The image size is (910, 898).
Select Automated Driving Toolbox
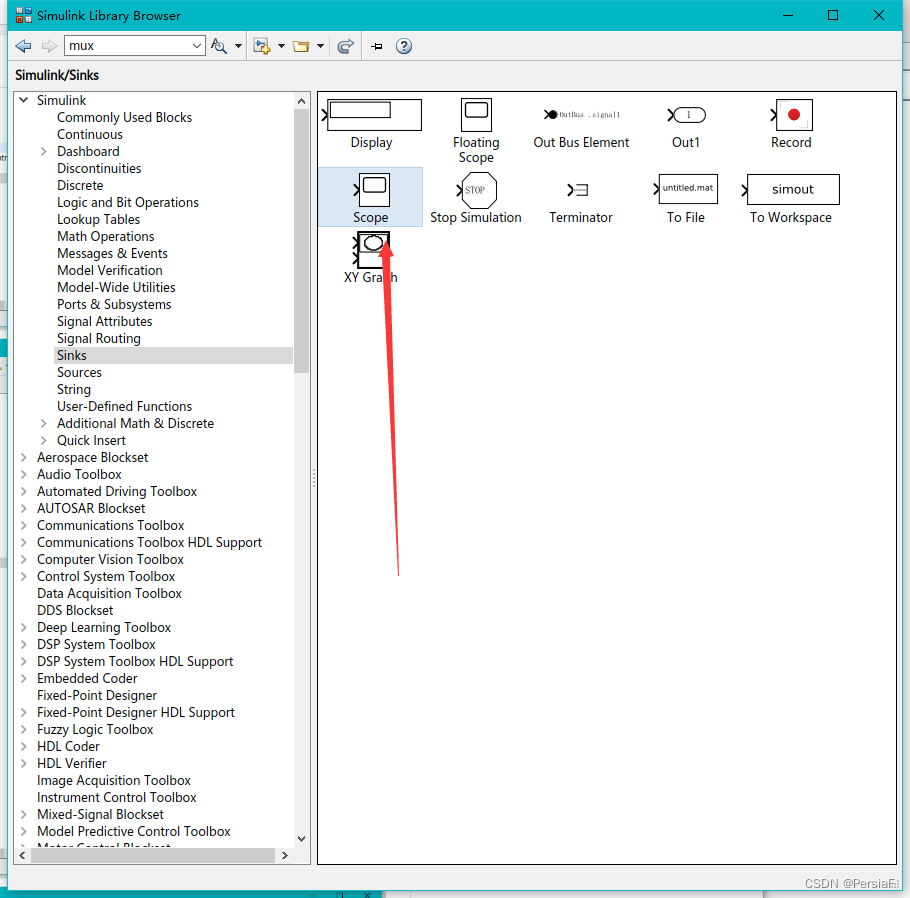[x=117, y=491]
